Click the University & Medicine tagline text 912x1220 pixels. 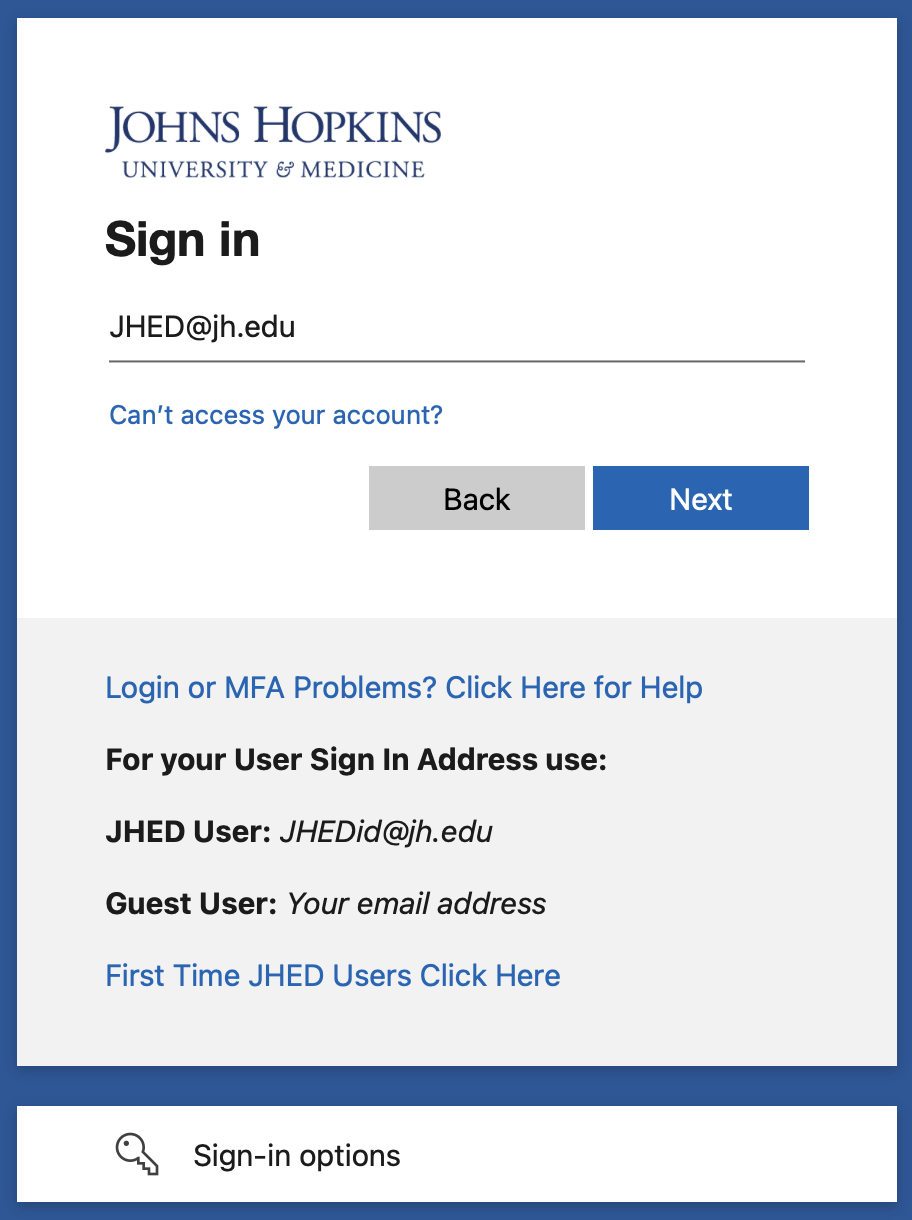[x=273, y=169]
